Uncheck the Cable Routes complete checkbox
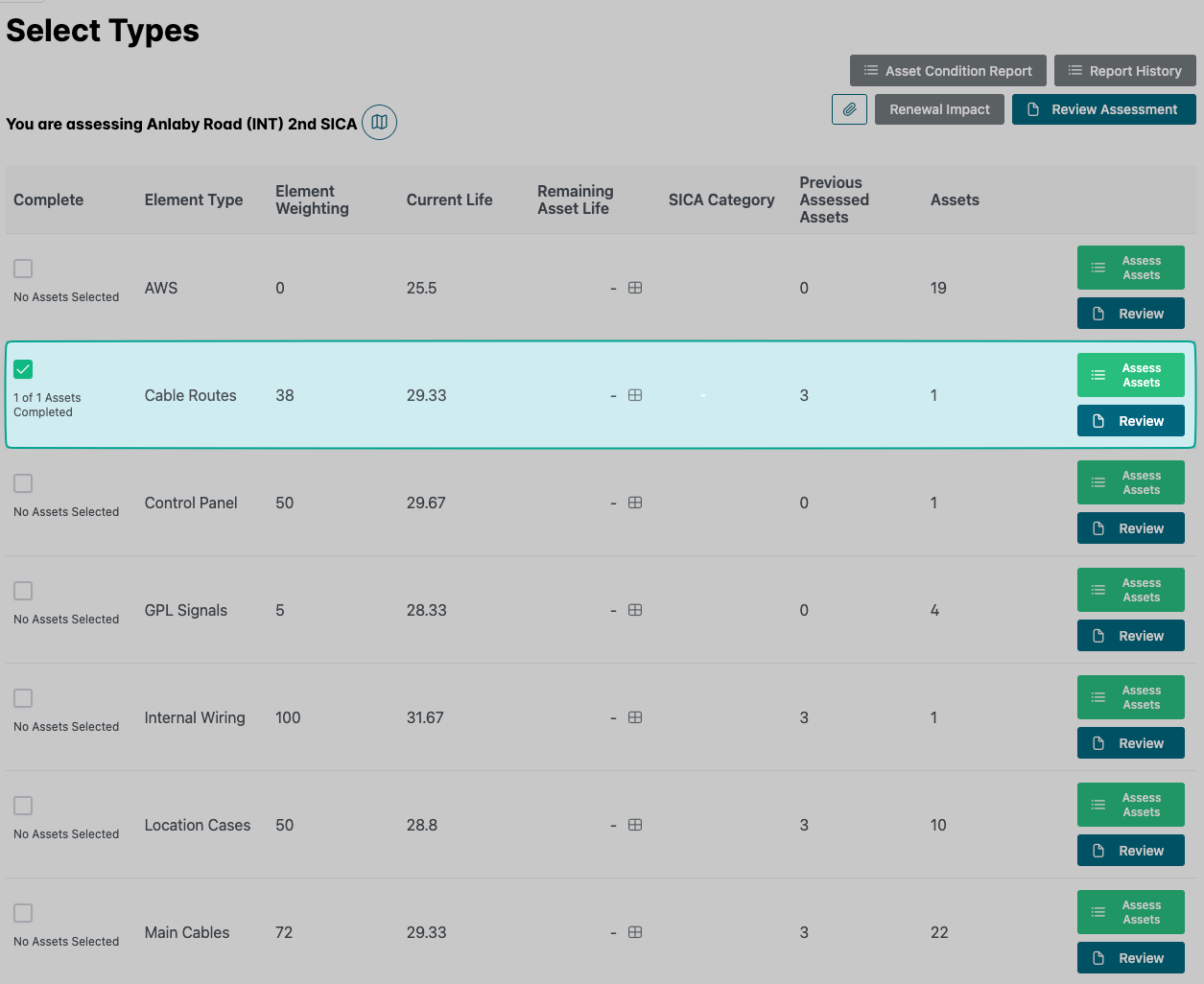1204x984 pixels. pos(23,369)
